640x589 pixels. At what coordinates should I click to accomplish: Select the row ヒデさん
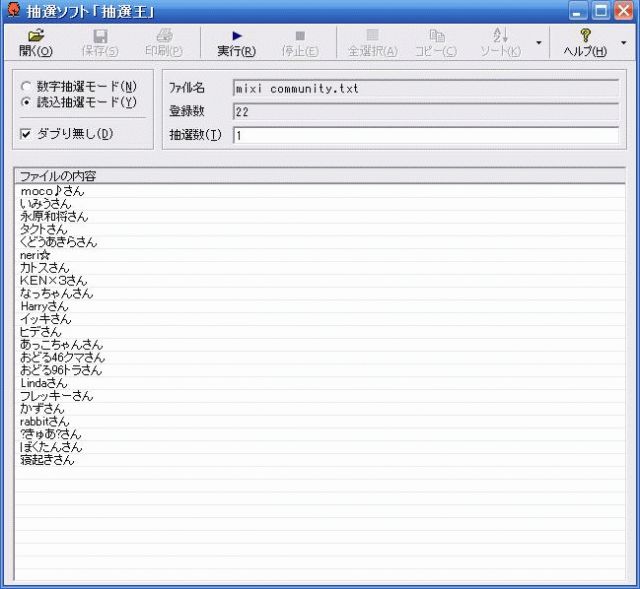click(320, 332)
